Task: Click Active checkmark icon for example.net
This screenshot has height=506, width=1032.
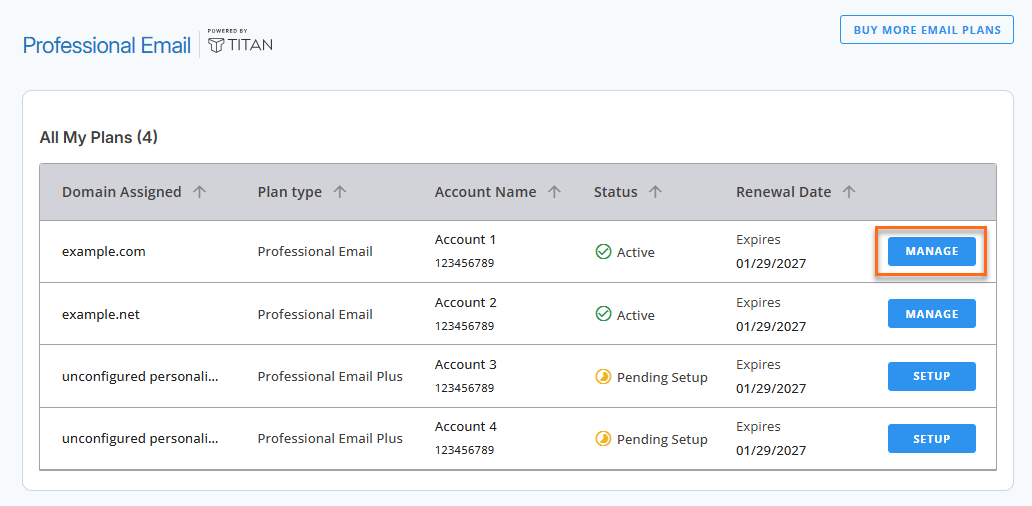Action: pyautogui.click(x=603, y=315)
